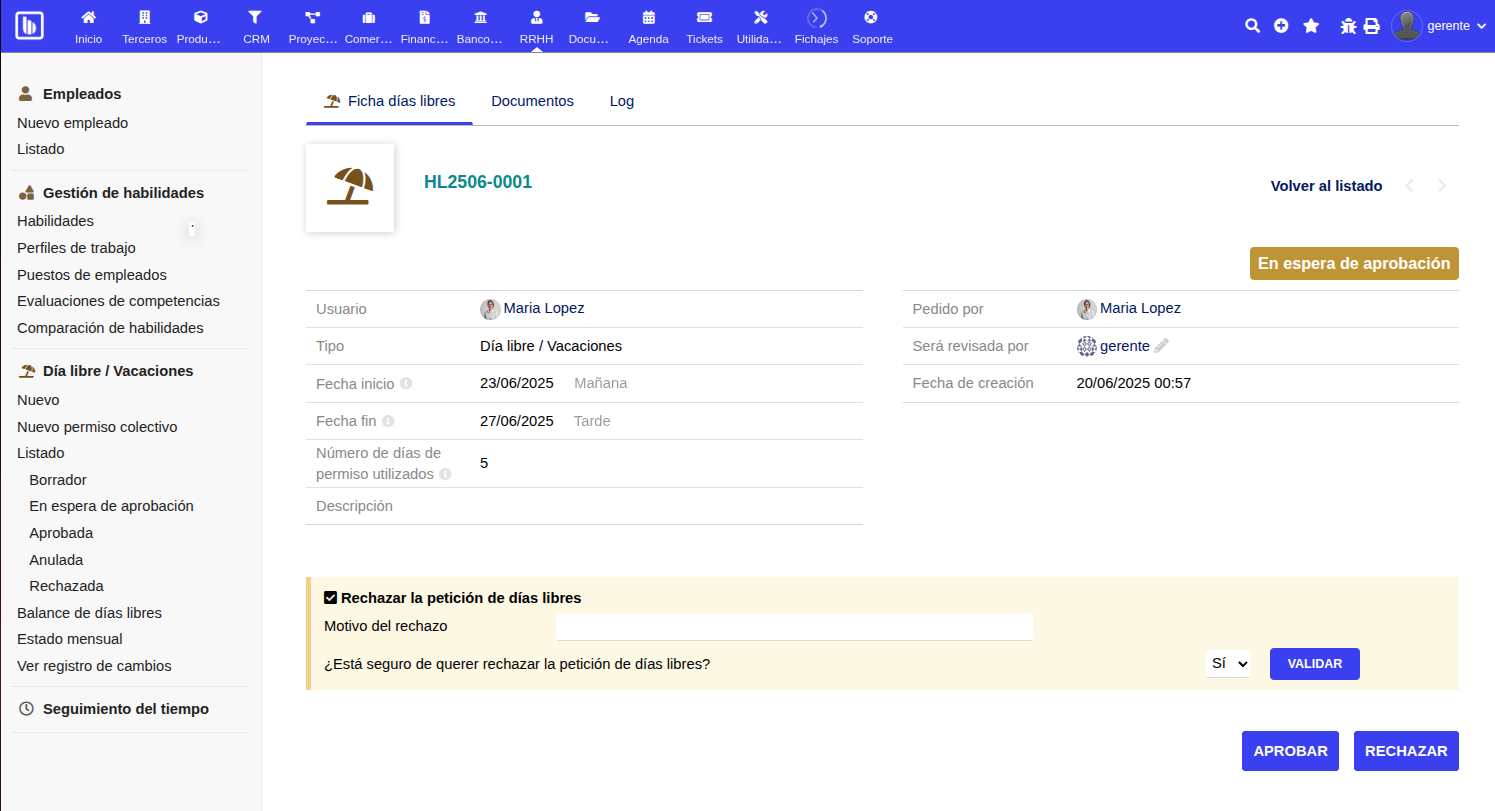Open the search magnifier icon in top bar
The image size is (1495, 811).
[x=1252, y=26]
